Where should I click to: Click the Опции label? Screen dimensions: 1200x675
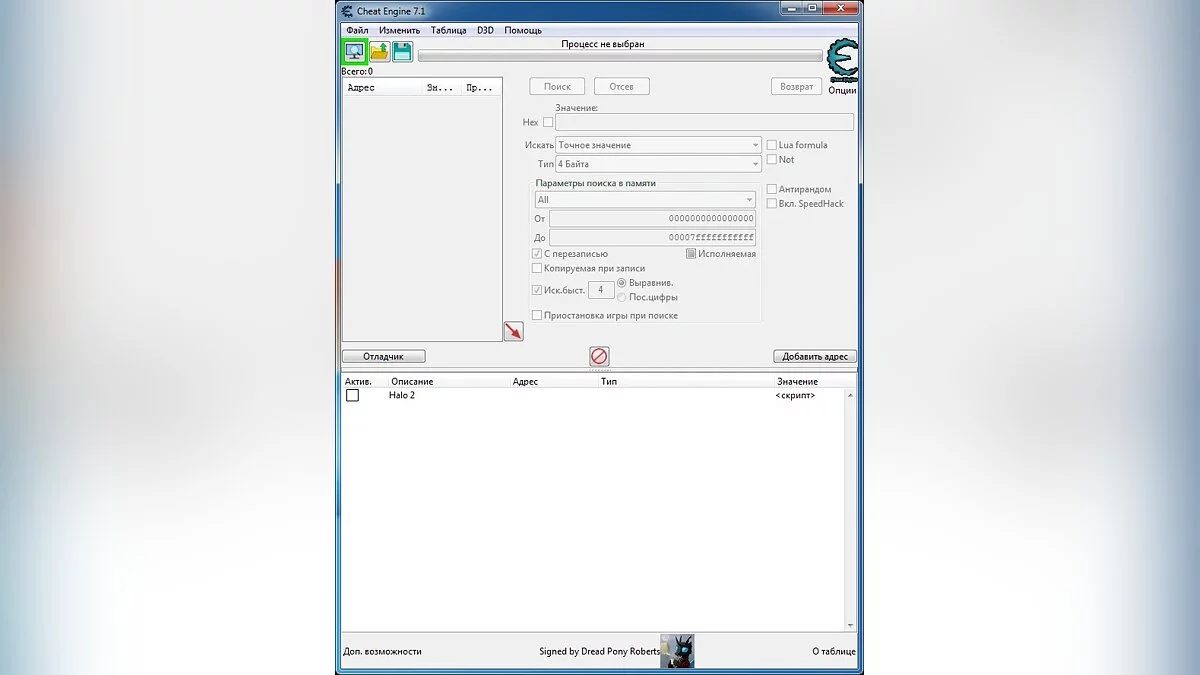coord(843,90)
